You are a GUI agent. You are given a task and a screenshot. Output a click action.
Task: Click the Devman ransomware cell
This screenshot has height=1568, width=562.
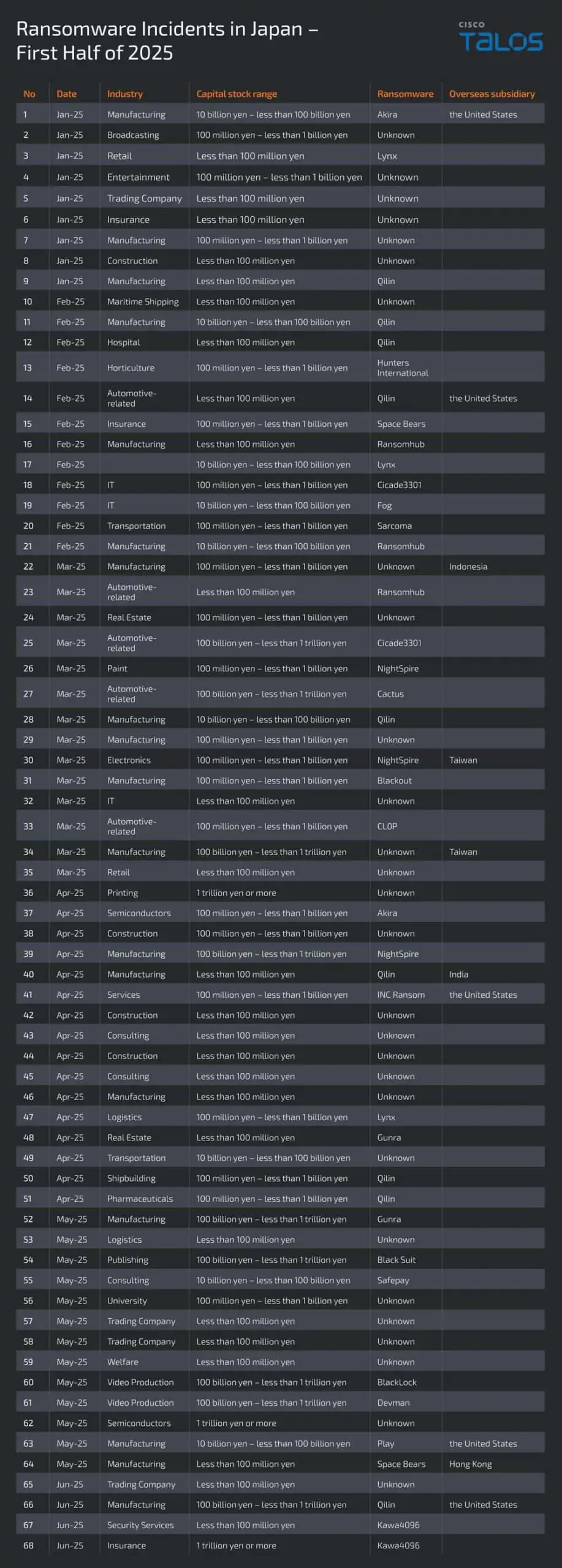pos(393,1403)
